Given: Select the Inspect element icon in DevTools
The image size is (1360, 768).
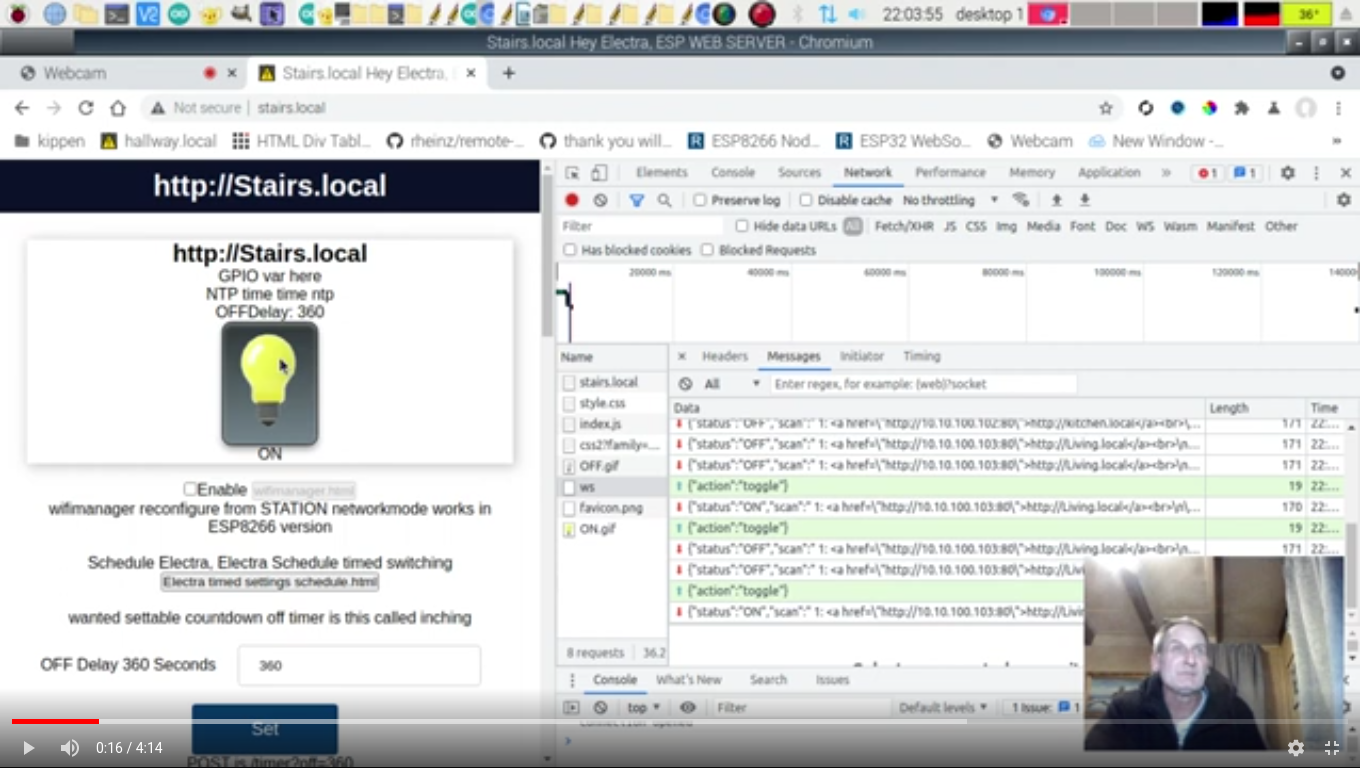Looking at the screenshot, I should click(571, 172).
